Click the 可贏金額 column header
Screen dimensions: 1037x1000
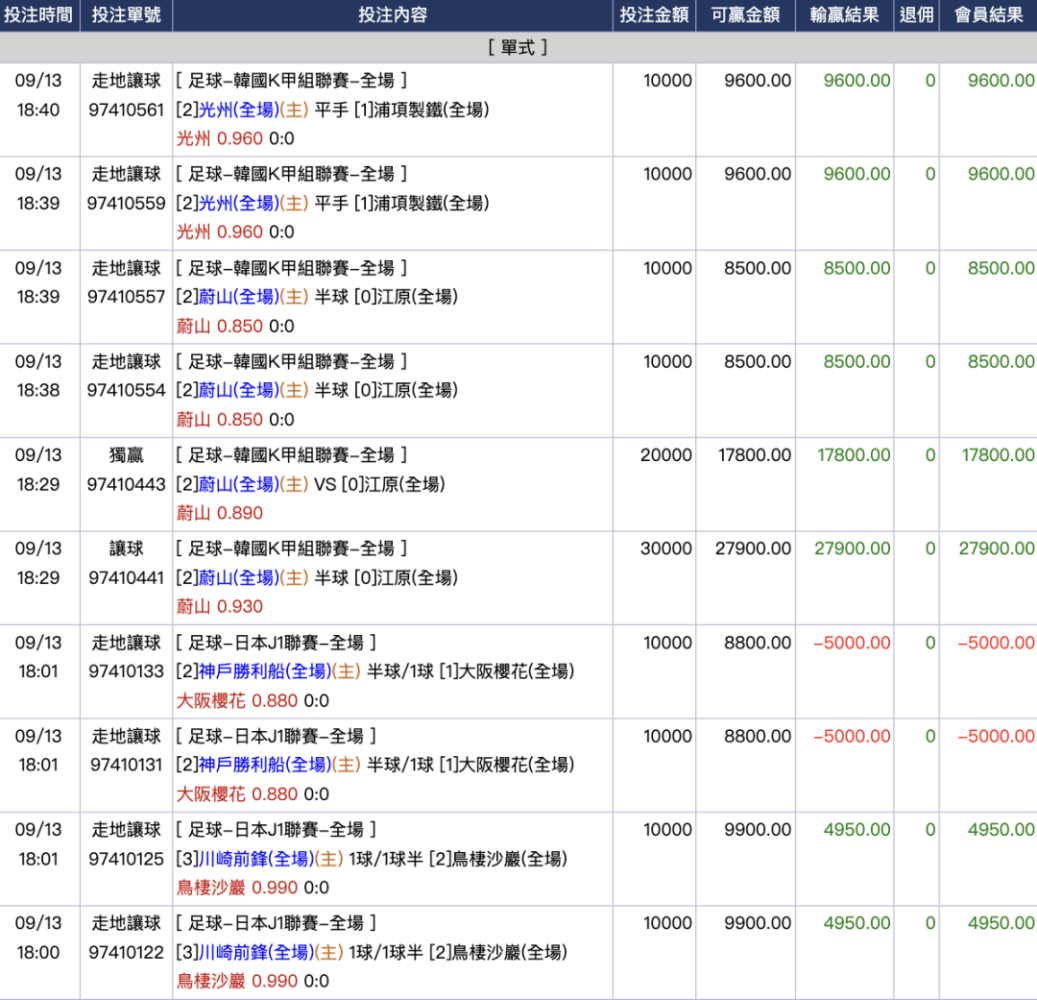coord(745,15)
